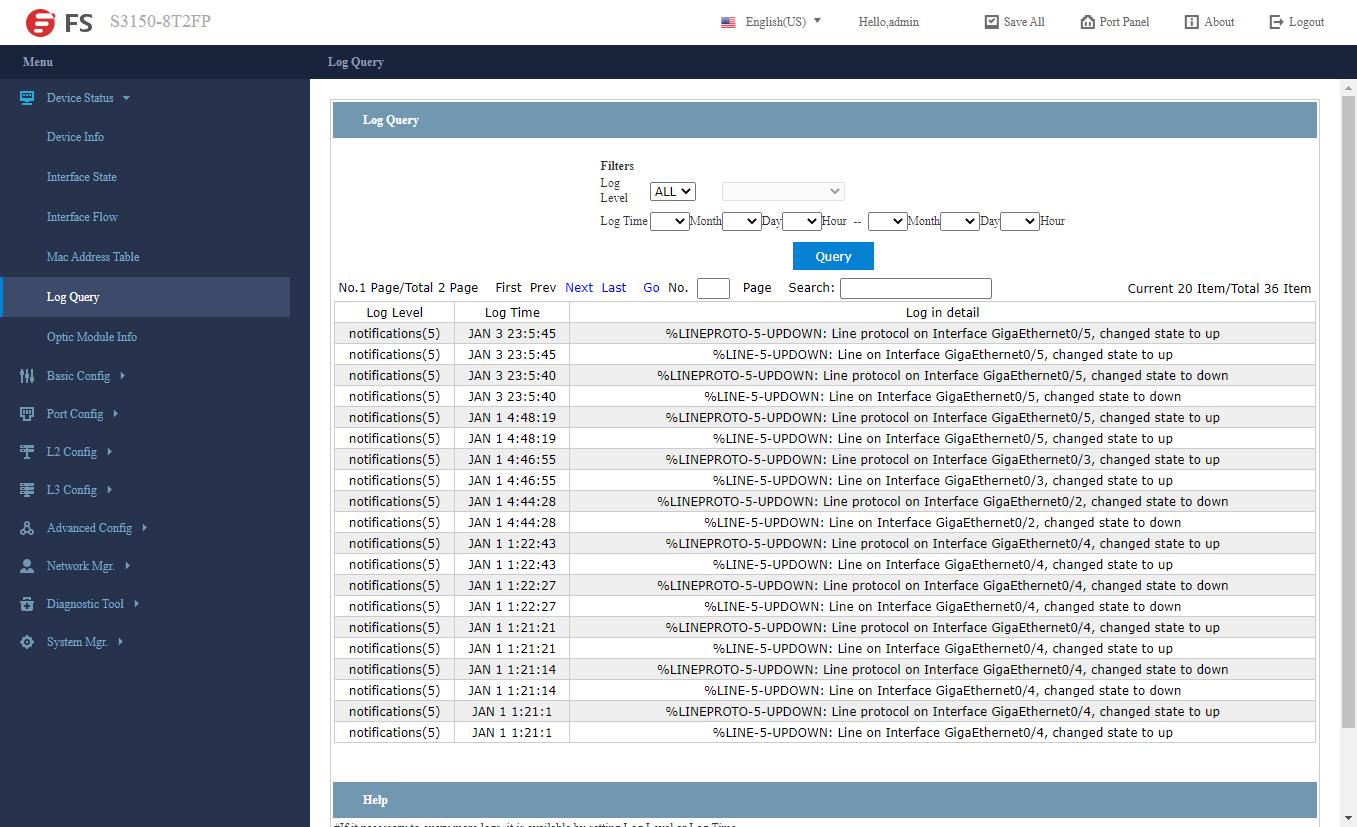Click the Logout icon
This screenshot has height=827, width=1357.
[x=1276, y=22]
